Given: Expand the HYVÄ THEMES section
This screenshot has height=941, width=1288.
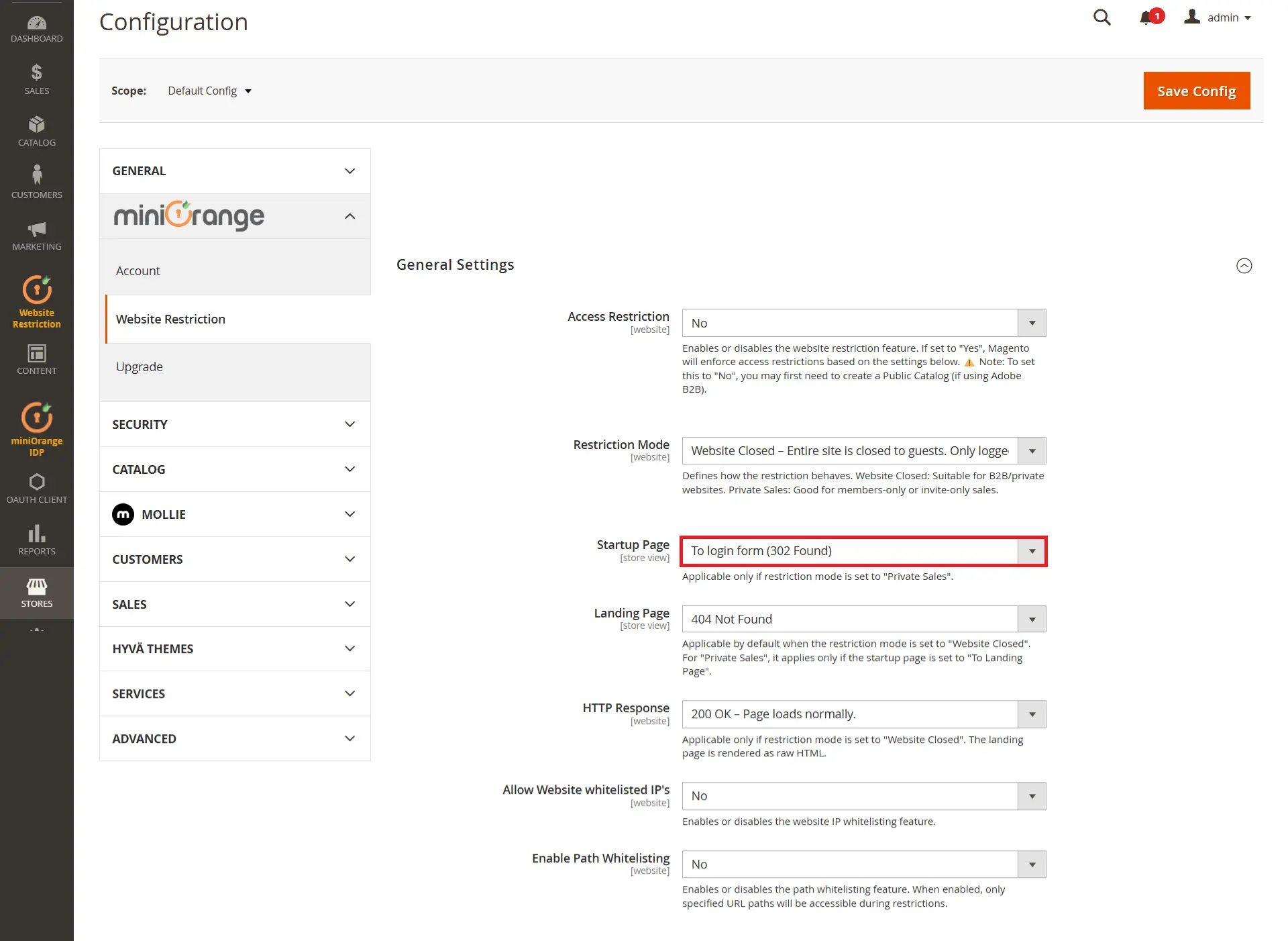Looking at the screenshot, I should [234, 648].
